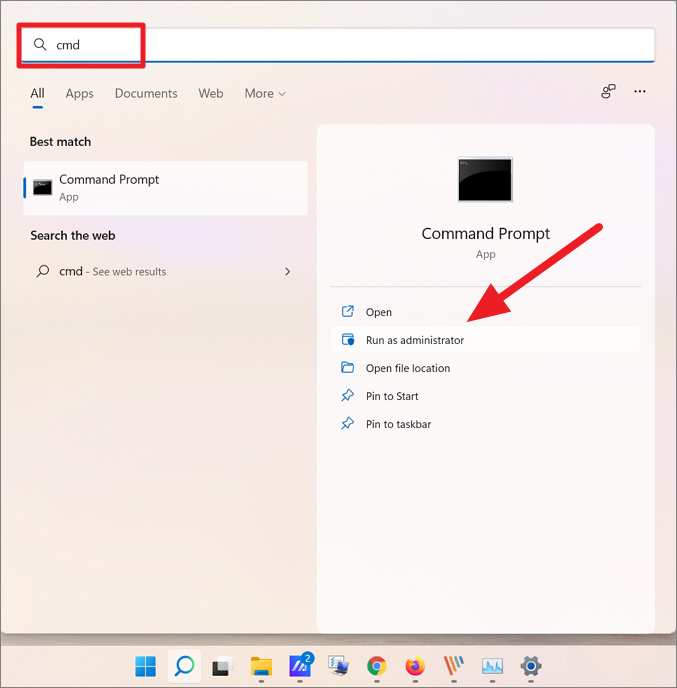Click the Command Prompt title in the preview pane
677x688 pixels.
485,233
